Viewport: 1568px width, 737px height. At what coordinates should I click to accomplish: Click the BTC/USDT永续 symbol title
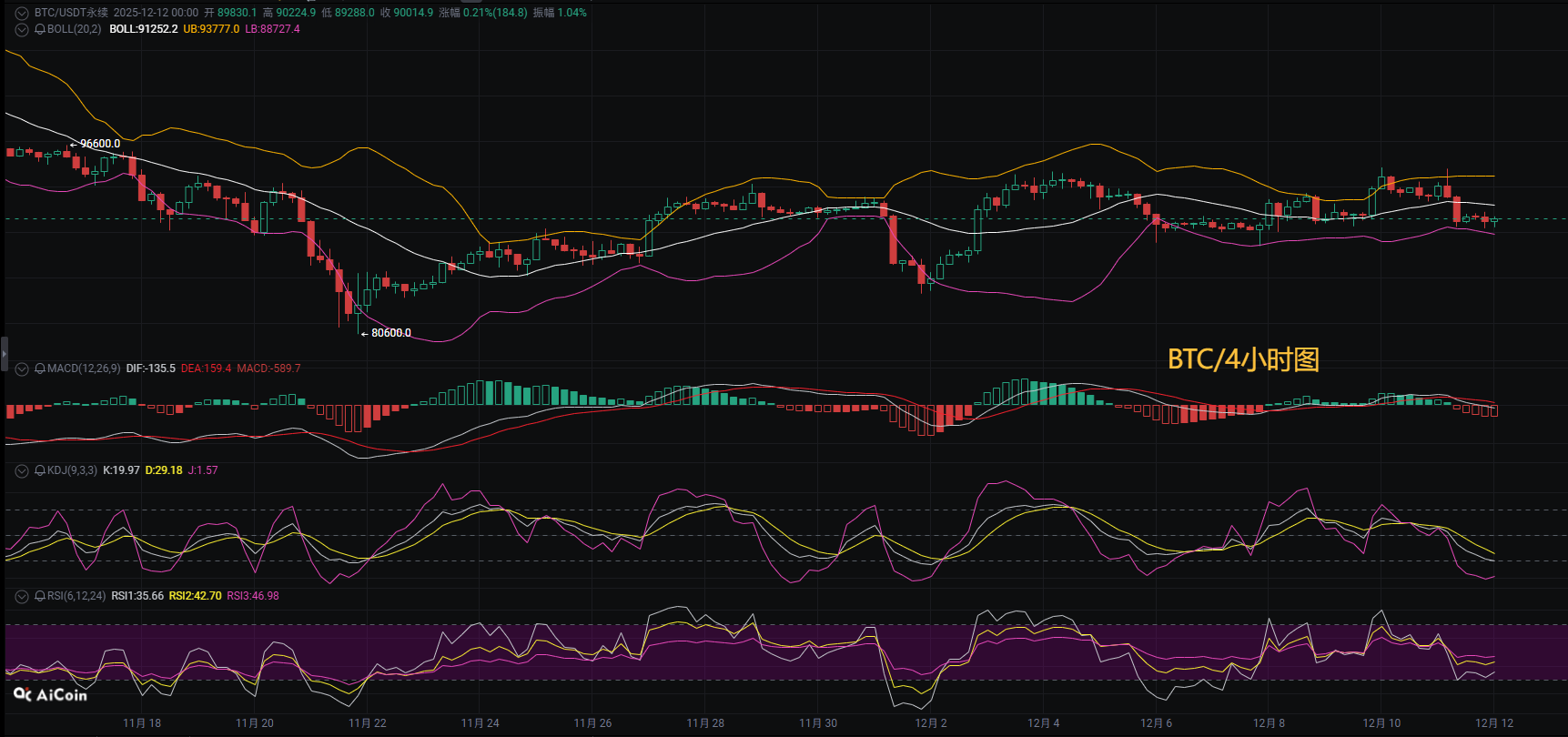click(71, 13)
